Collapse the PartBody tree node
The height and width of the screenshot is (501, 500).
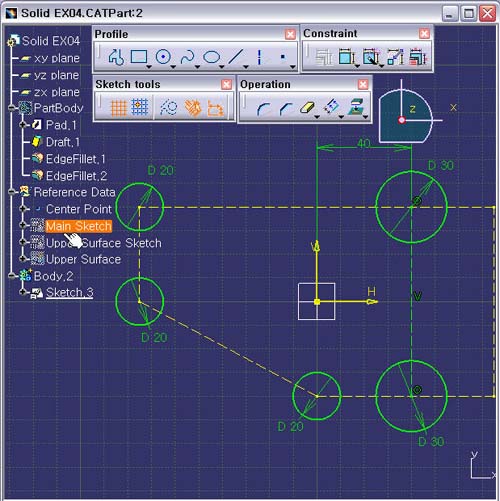pos(12,108)
